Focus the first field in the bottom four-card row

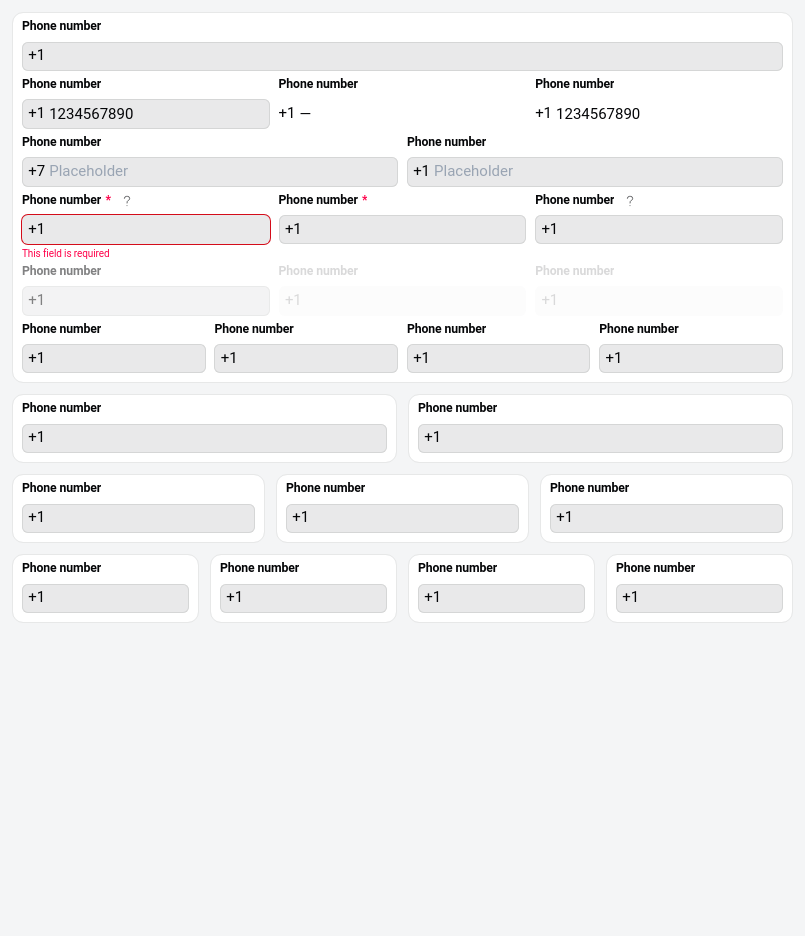coord(105,598)
